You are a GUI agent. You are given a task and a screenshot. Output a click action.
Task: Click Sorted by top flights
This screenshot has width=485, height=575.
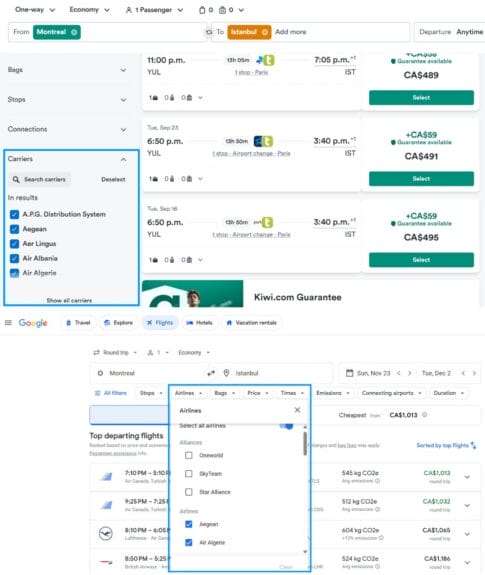[x=446, y=445]
